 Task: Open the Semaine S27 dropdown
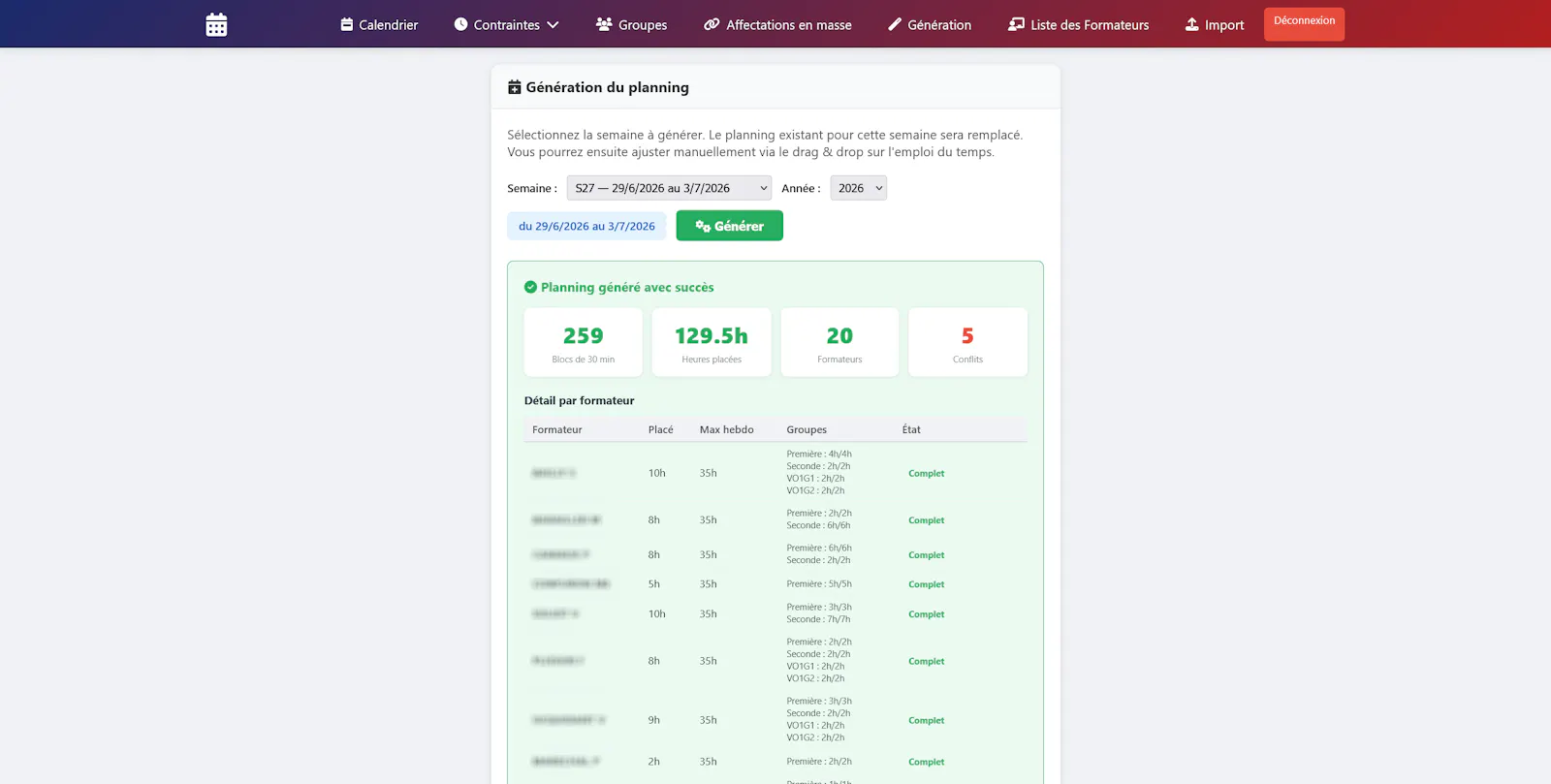669,188
